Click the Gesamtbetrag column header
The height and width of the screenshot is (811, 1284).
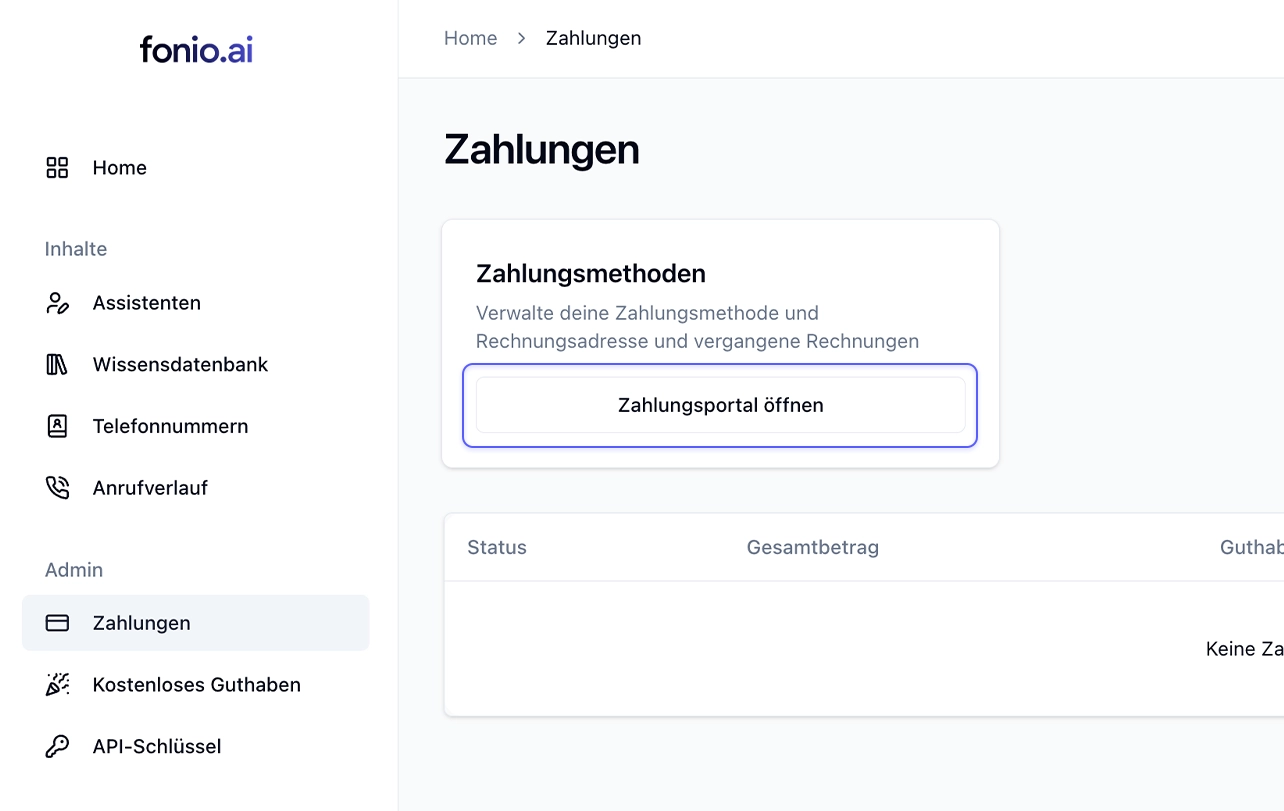coord(813,547)
